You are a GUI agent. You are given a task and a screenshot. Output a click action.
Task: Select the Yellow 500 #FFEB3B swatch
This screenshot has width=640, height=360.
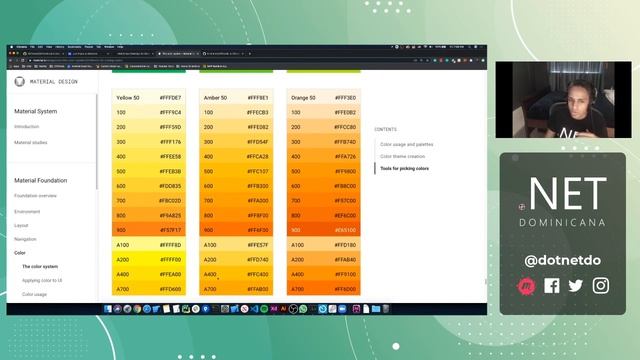(149, 171)
